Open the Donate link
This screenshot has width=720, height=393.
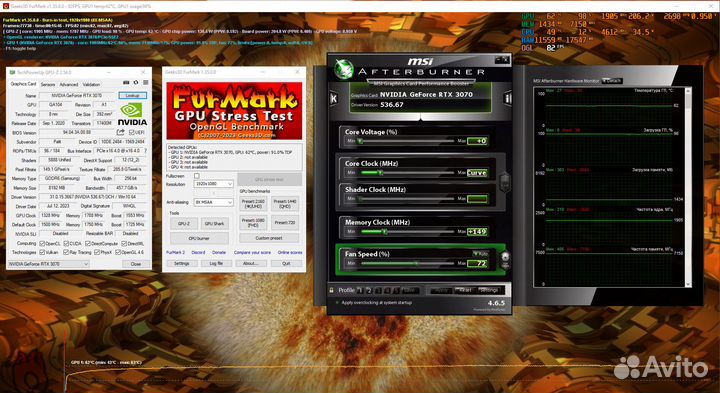[219, 253]
